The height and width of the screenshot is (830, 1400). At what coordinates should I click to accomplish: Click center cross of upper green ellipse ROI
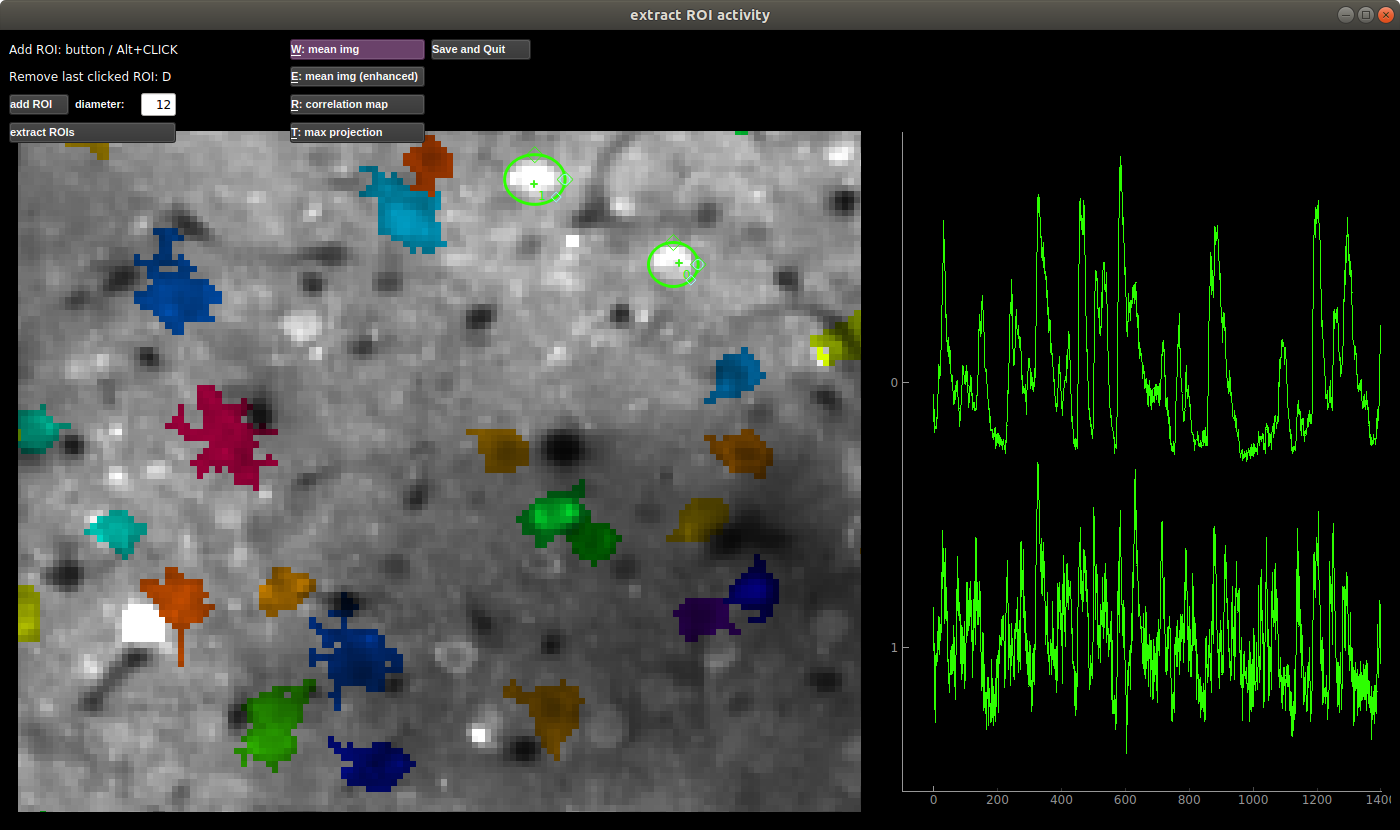pos(534,183)
